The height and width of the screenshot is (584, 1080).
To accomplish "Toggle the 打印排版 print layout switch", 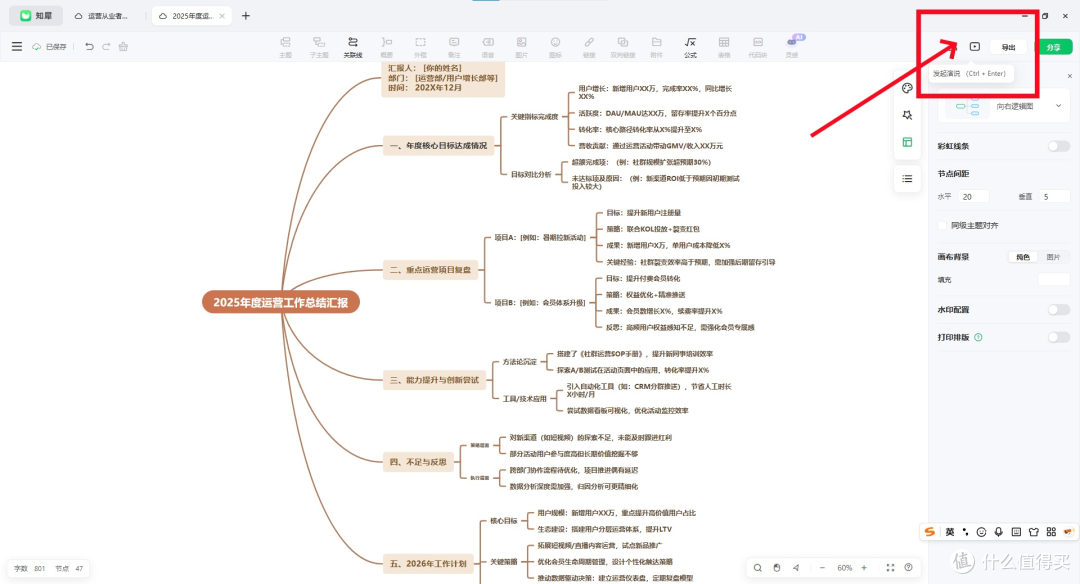I will [x=1059, y=337].
